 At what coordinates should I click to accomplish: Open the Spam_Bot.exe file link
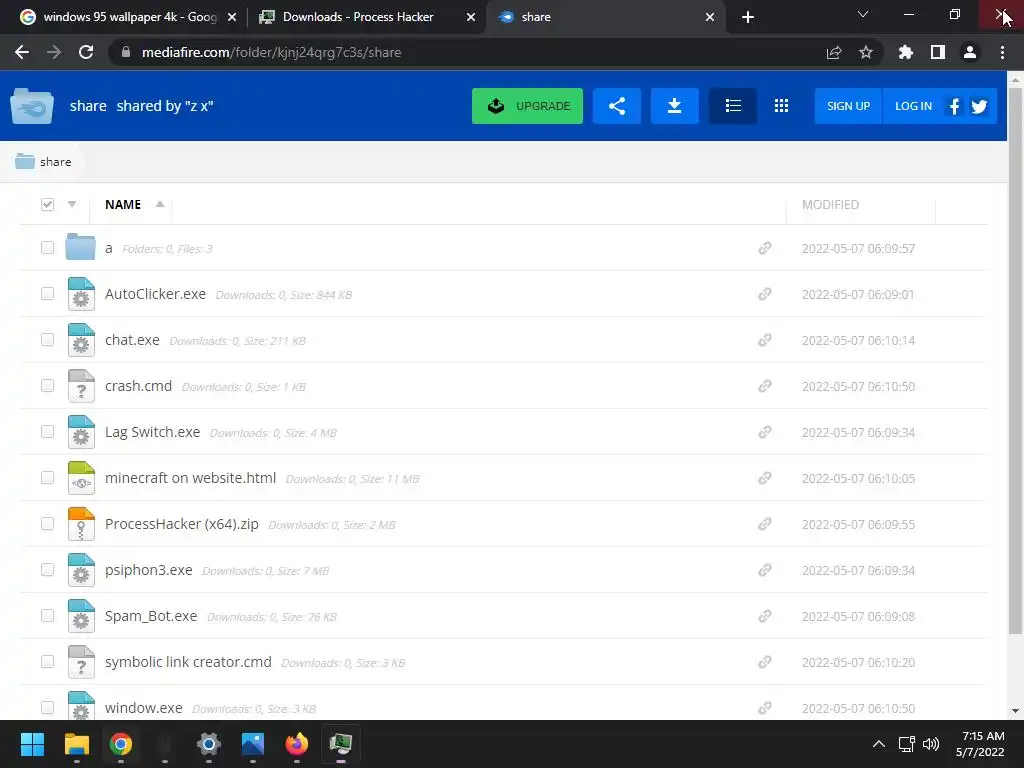151,616
